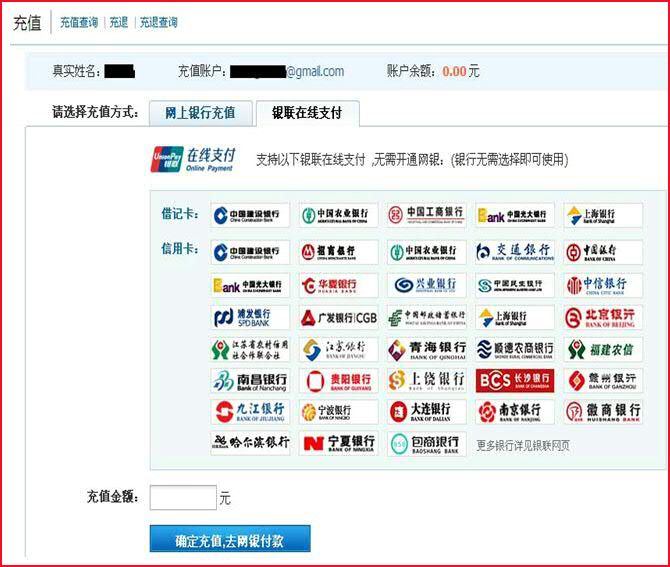
Task: Select 浦发银行 SPD Bank logo
Action: 250,317
